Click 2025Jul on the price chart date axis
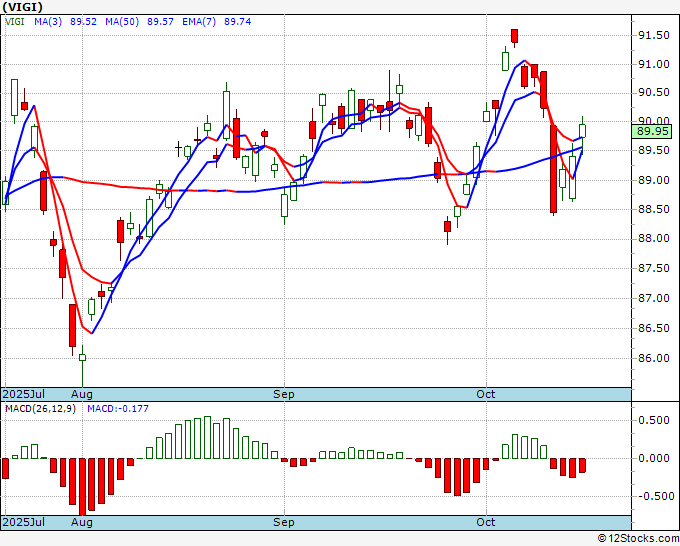The width and height of the screenshot is (680, 546). click(x=23, y=394)
